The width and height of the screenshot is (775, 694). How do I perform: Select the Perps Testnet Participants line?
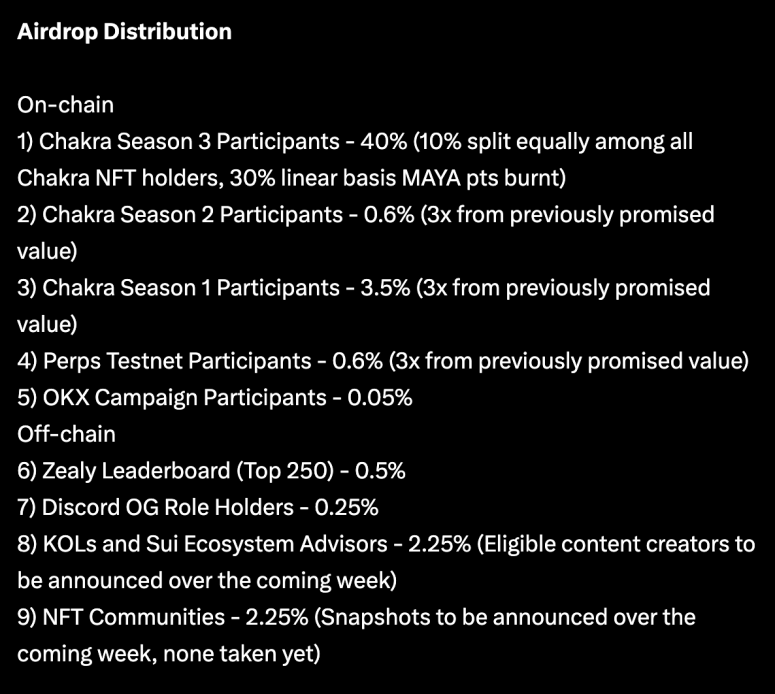point(383,361)
